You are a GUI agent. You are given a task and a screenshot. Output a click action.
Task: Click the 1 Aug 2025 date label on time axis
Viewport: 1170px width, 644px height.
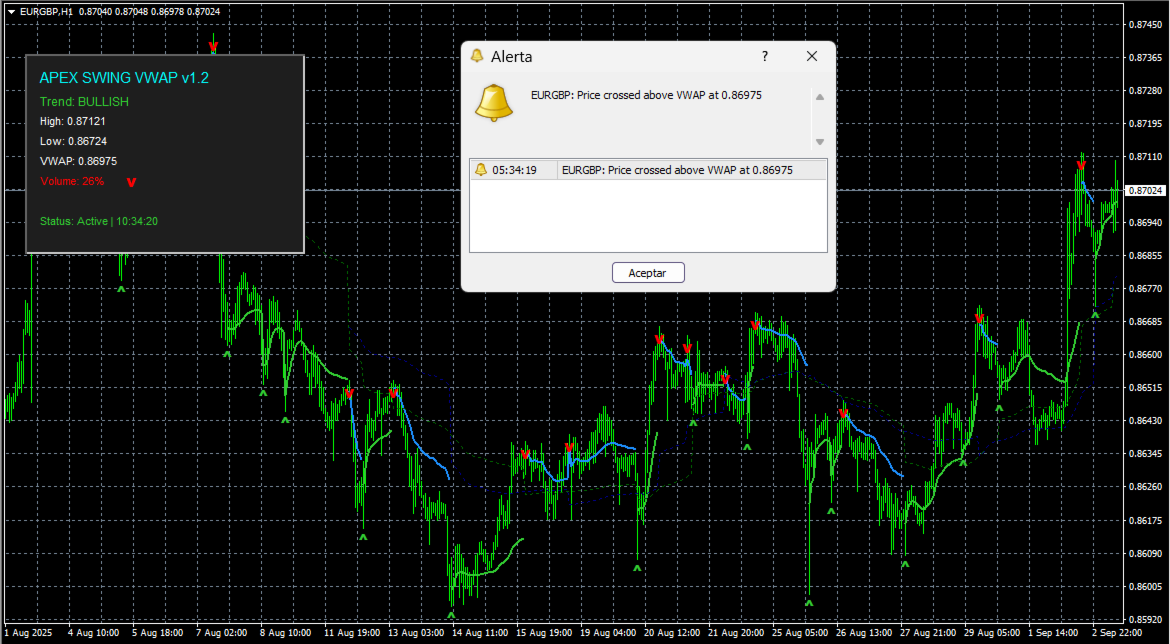(x=28, y=633)
